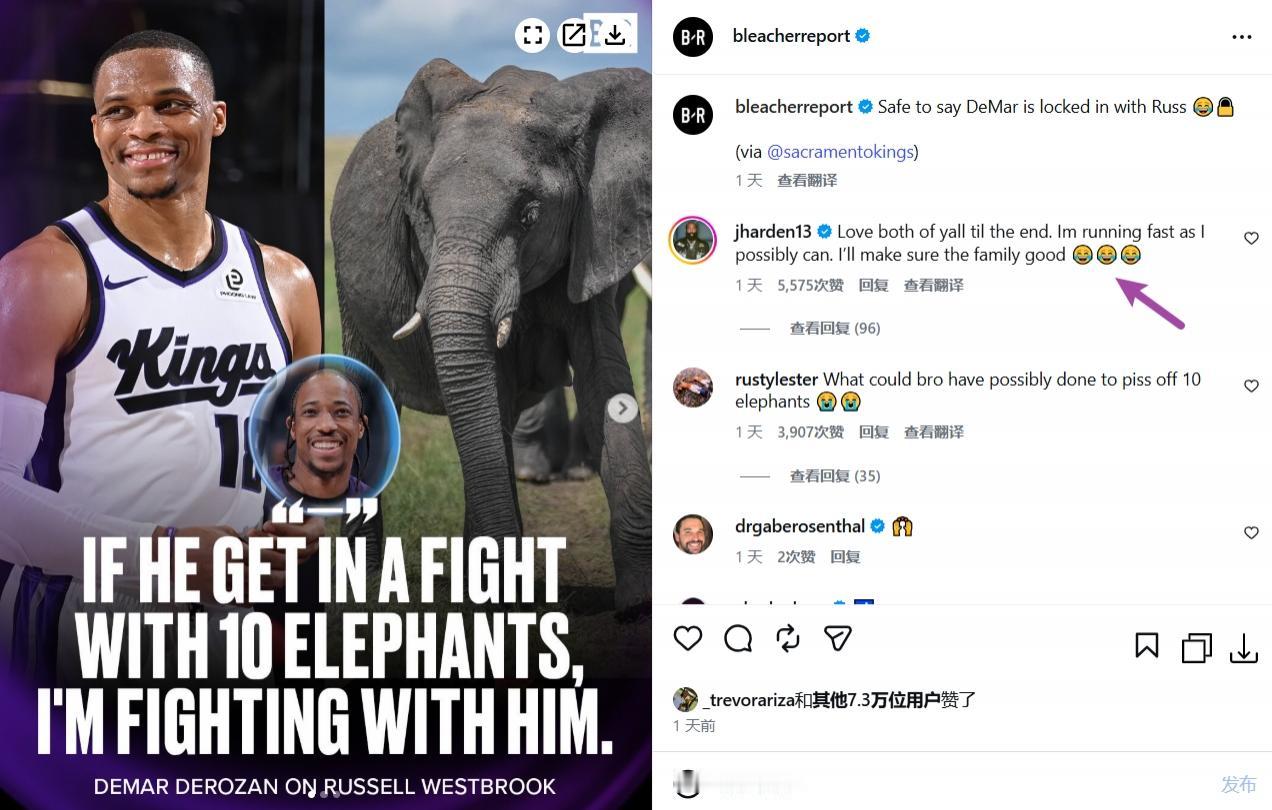1272x810 pixels.
Task: Reply to drgaberosenthal's comment
Action: tap(845, 557)
